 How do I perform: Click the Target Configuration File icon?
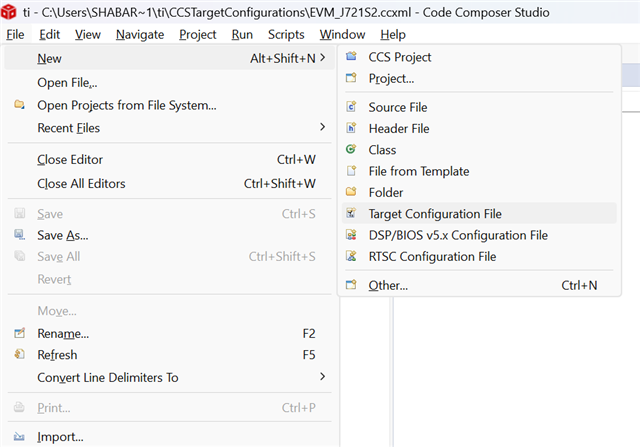tap(350, 214)
